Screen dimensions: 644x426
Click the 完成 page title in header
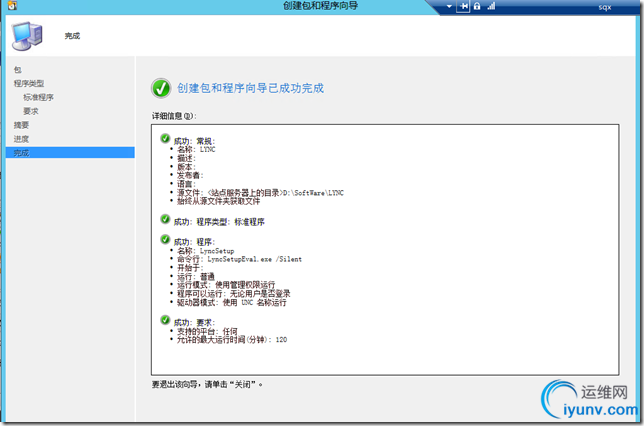(72, 36)
